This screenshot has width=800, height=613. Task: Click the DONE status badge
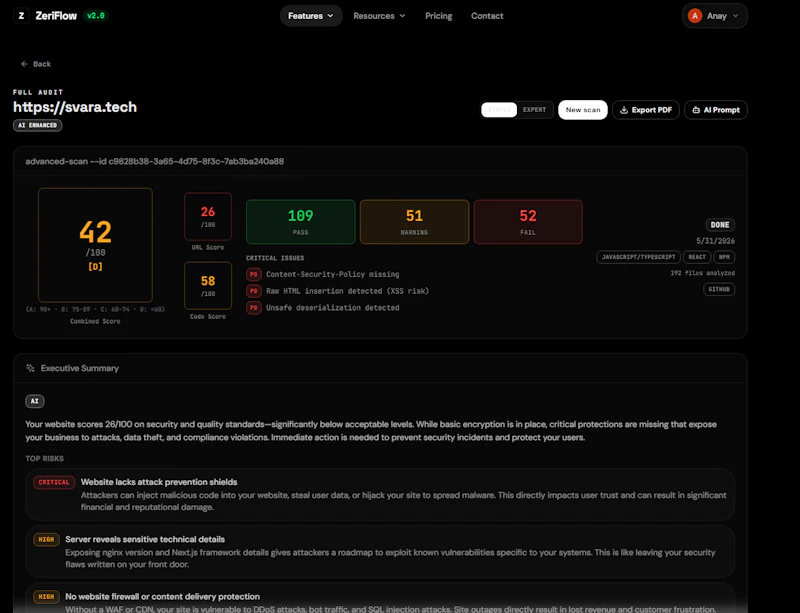[720, 225]
